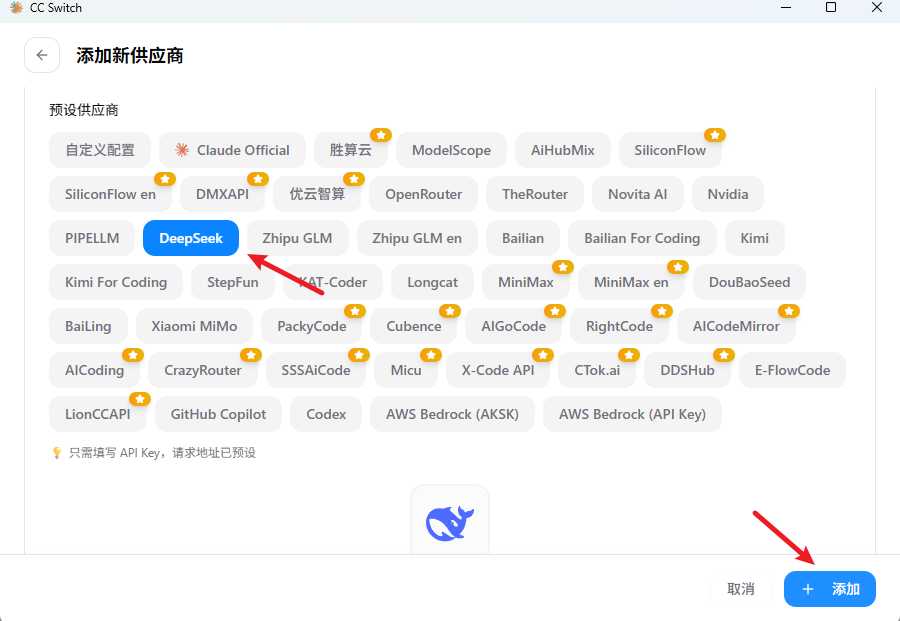Screen dimensions: 900x621
Task: Click the 预设供应商 section label
Action: (84, 110)
